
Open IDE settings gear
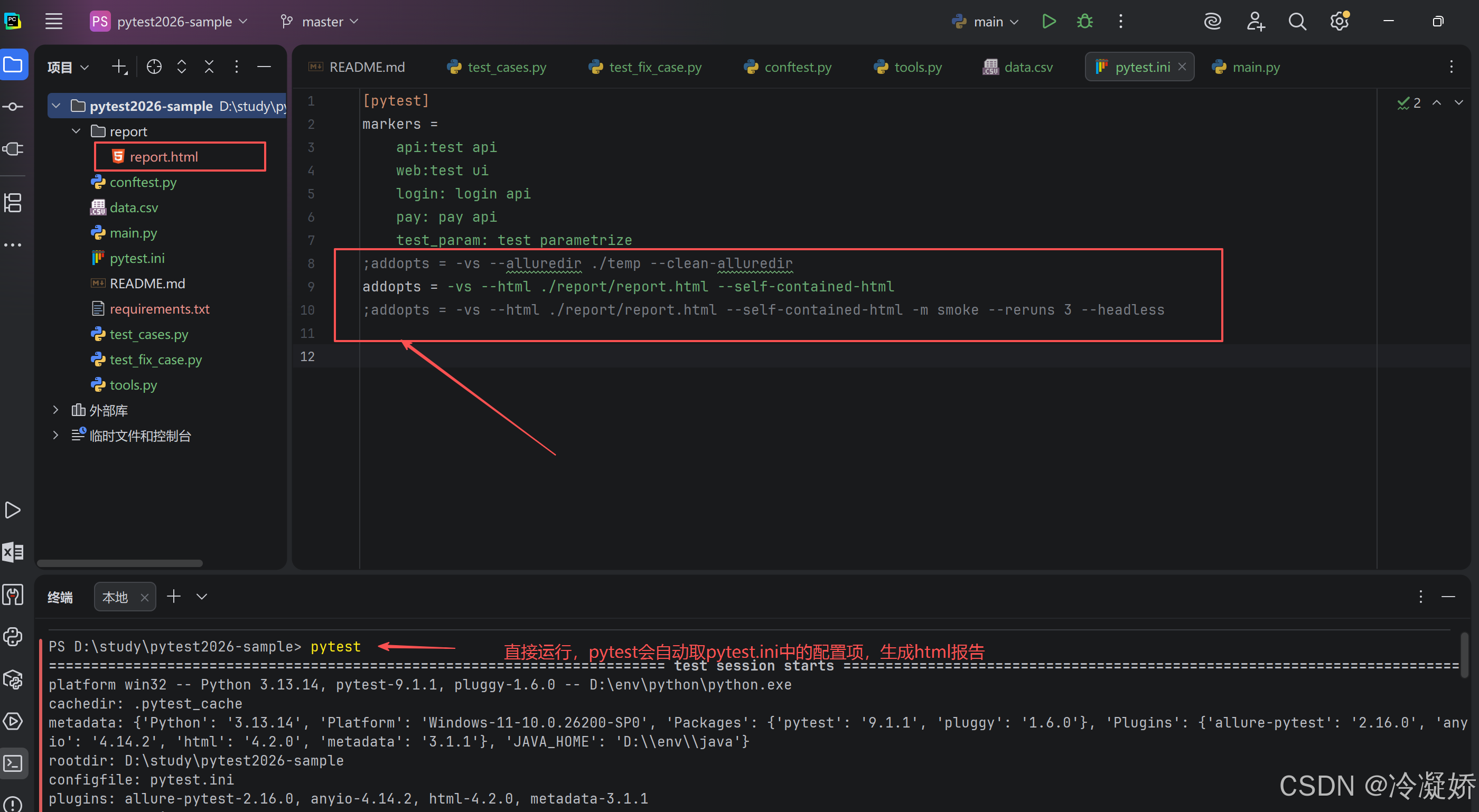pos(1340,22)
